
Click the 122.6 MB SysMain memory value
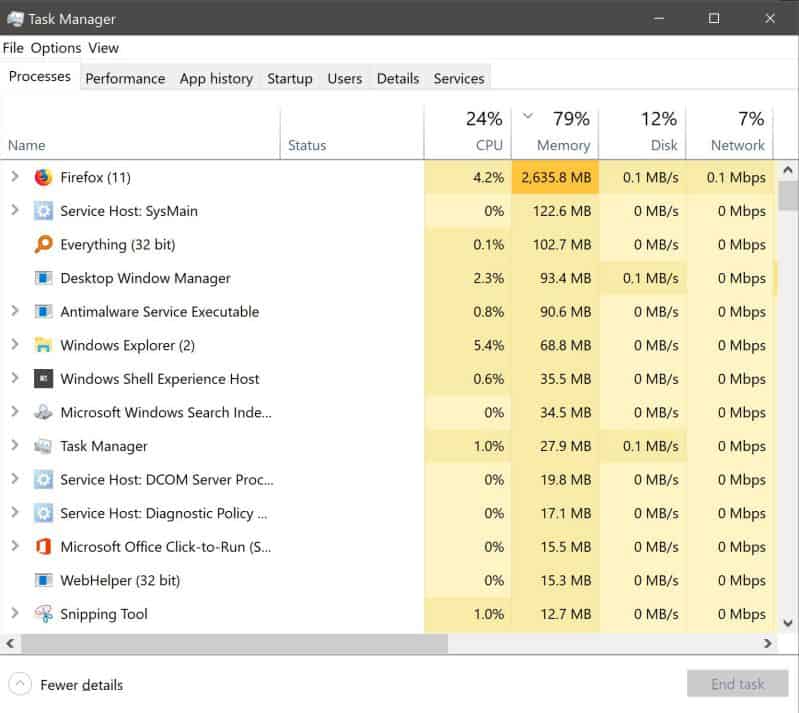click(x=562, y=211)
